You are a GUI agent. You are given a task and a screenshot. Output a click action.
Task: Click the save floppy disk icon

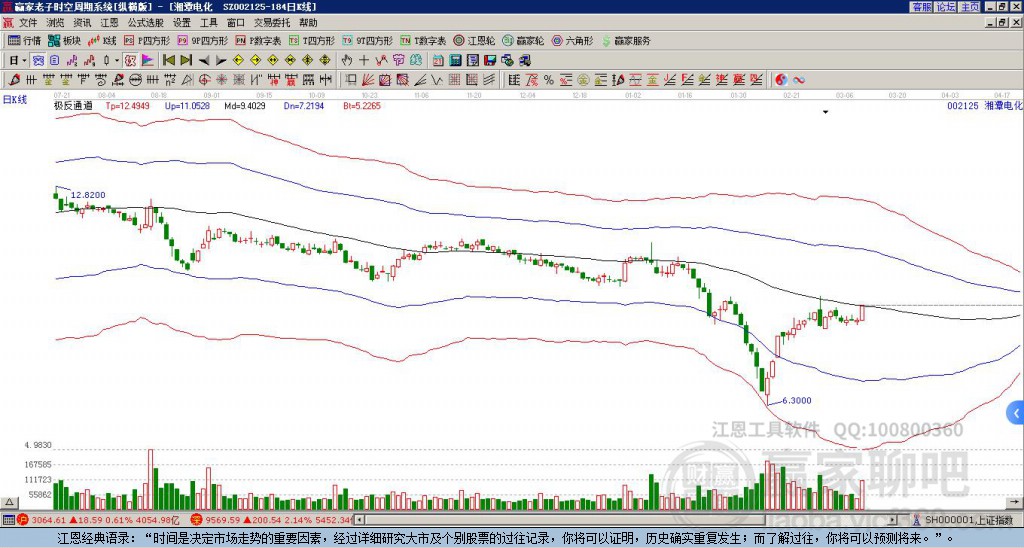(490, 61)
